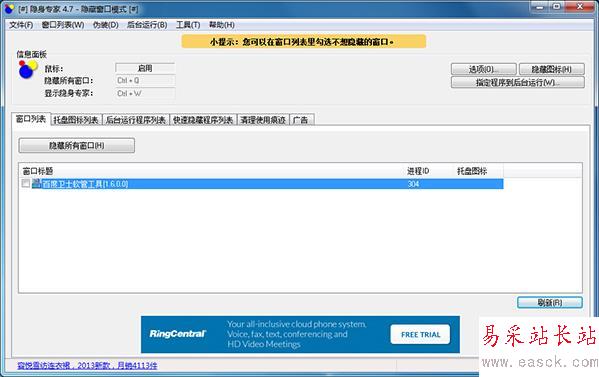599x377 pixels.
Task: Click the Ctrl+W hotkey field
Action: (145, 93)
